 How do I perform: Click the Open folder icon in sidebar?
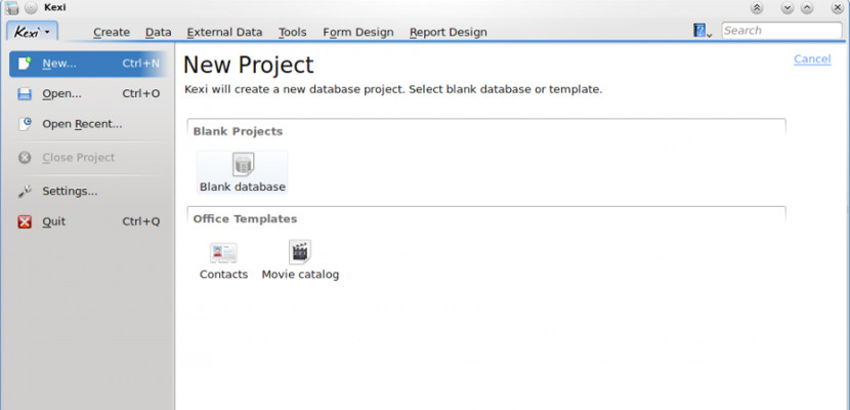point(25,94)
